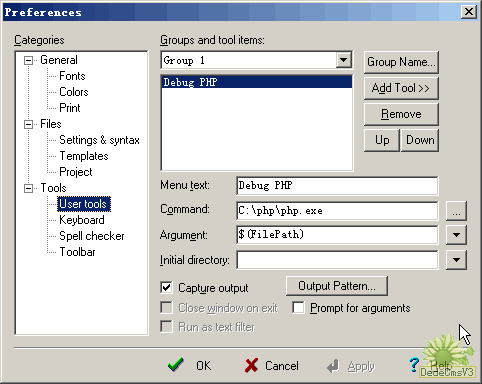This screenshot has height=384, width=482.
Task: Open Output Pattern... dialog
Action: click(x=337, y=286)
